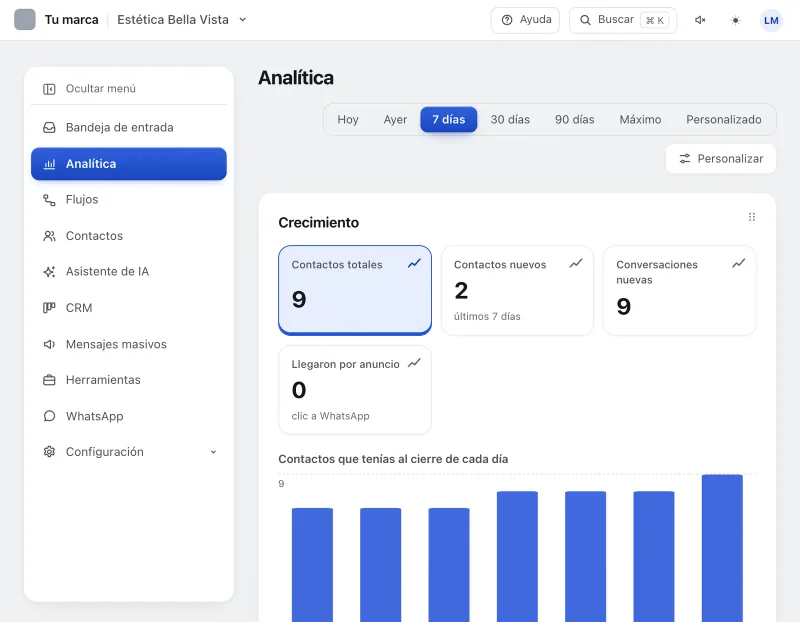800x622 pixels.
Task: Select the Llegaron por anuncio card
Action: [355, 390]
